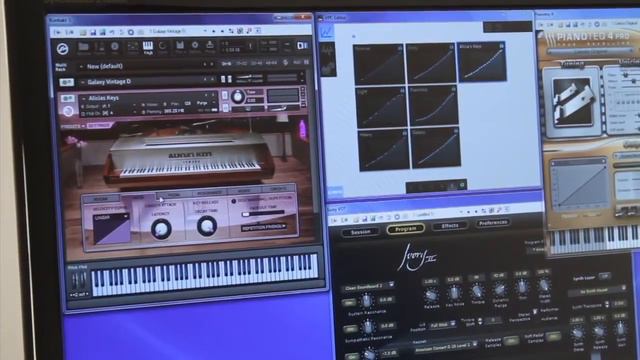The height and width of the screenshot is (360, 640).
Task: Click mute button on Alicias Keys instrument
Action: click(x=225, y=107)
